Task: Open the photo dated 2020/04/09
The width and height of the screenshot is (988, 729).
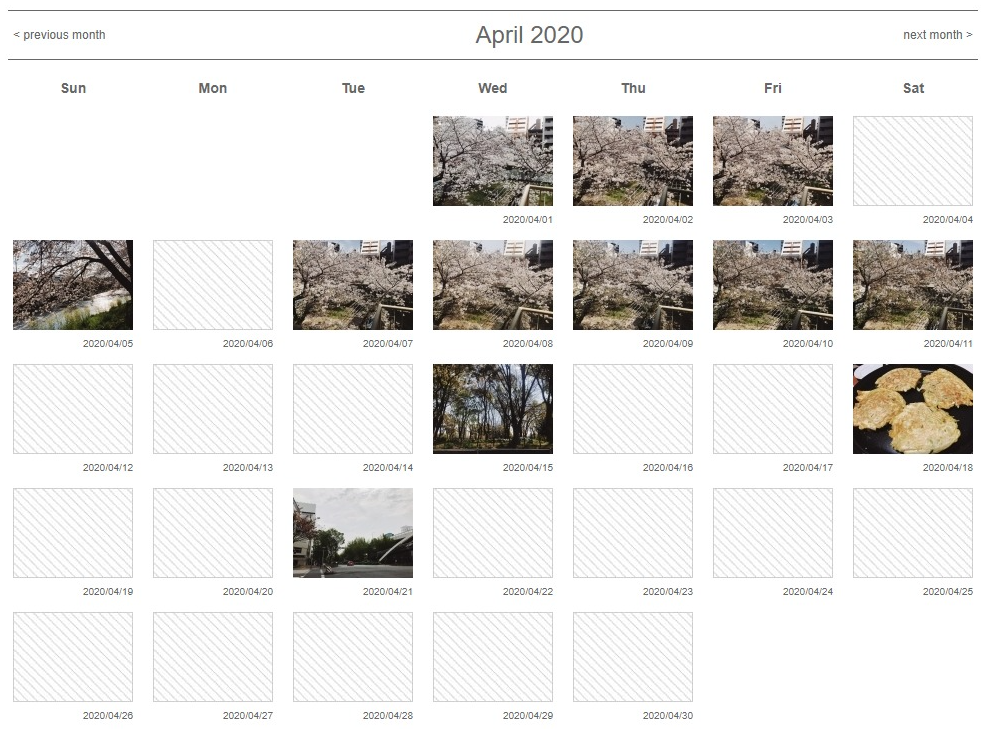Action: coord(632,285)
